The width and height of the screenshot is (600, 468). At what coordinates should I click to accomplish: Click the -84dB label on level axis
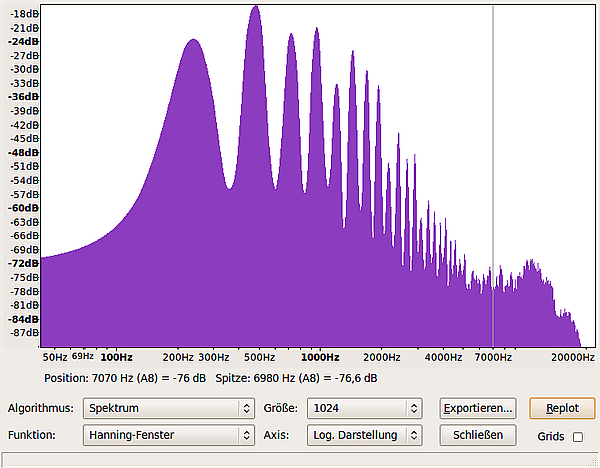[x=24, y=319]
